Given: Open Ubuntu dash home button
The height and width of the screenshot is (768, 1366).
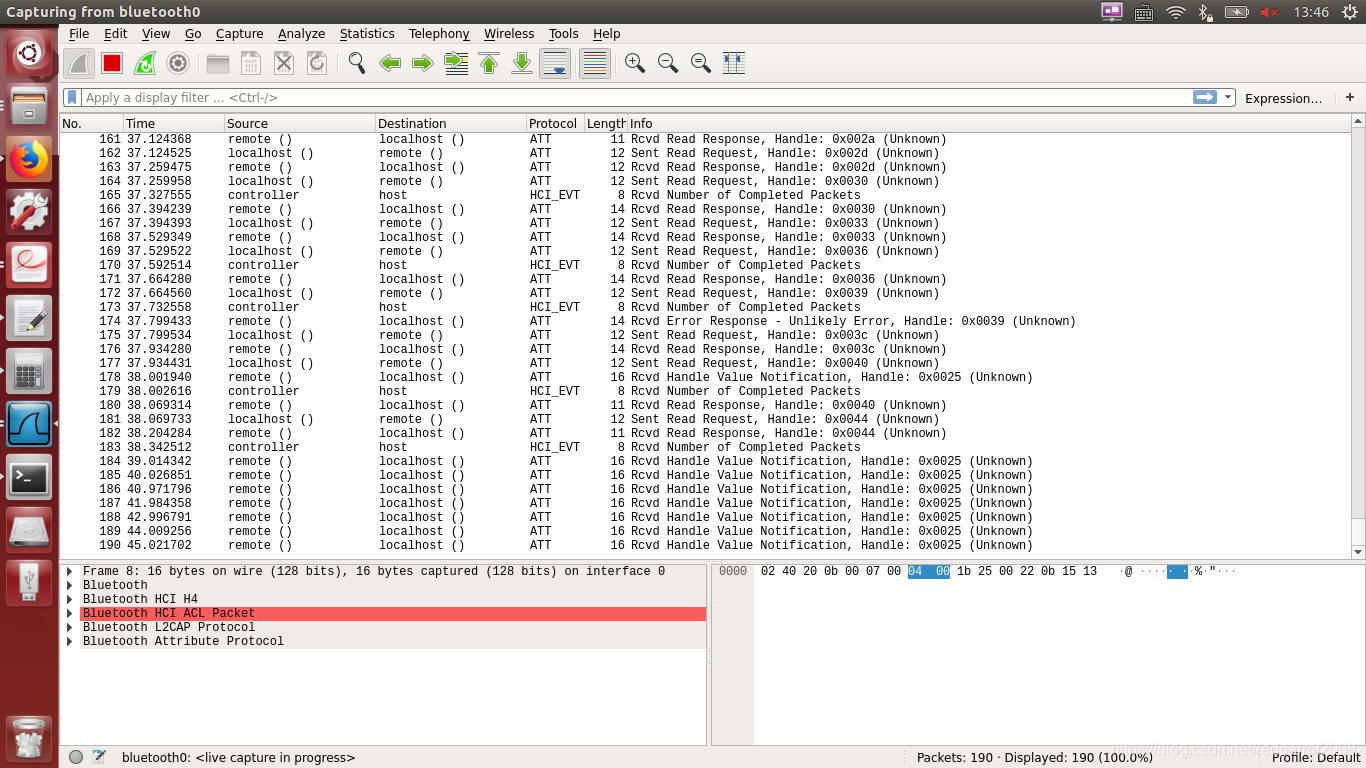Looking at the screenshot, I should 29,53.
